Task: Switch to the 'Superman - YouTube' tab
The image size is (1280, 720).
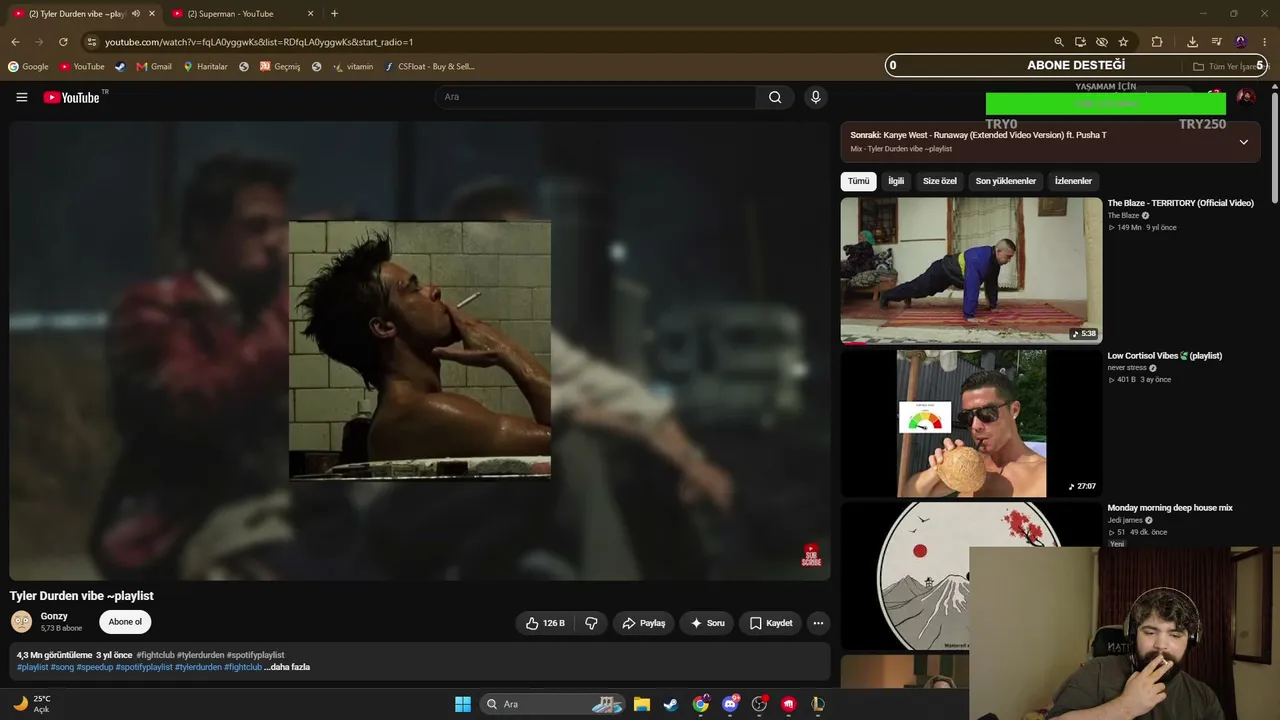Action: pos(240,14)
